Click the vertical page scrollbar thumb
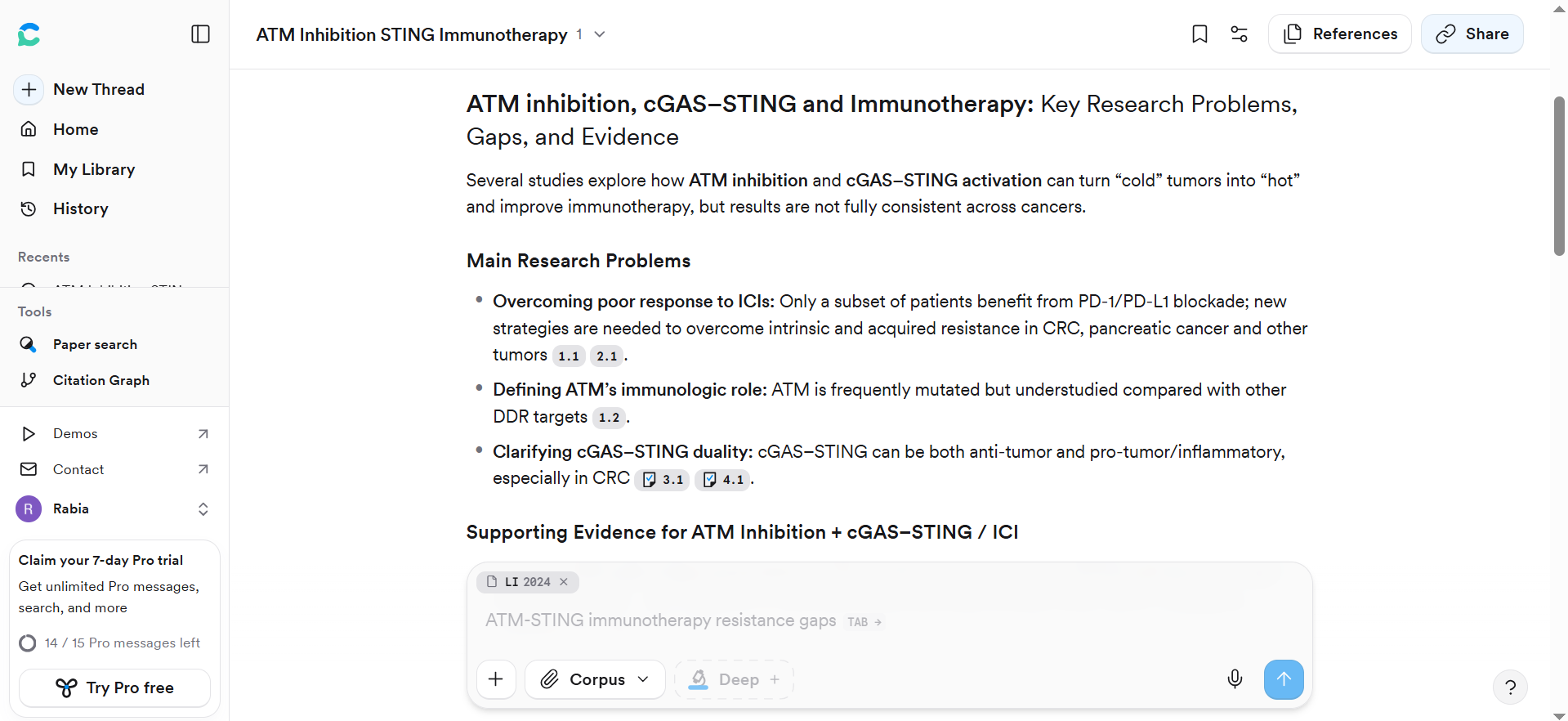This screenshot has height=721, width=1568. pos(1559,176)
